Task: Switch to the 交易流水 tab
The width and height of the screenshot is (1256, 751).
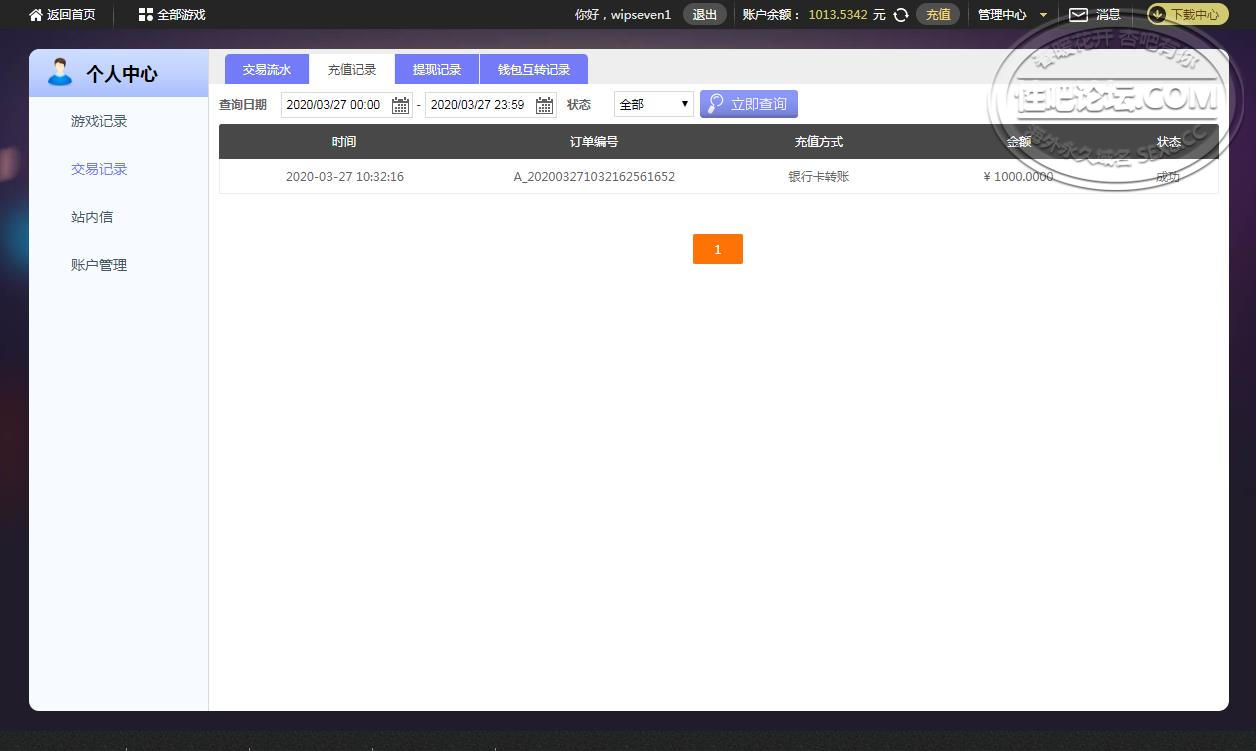Action: click(267, 70)
